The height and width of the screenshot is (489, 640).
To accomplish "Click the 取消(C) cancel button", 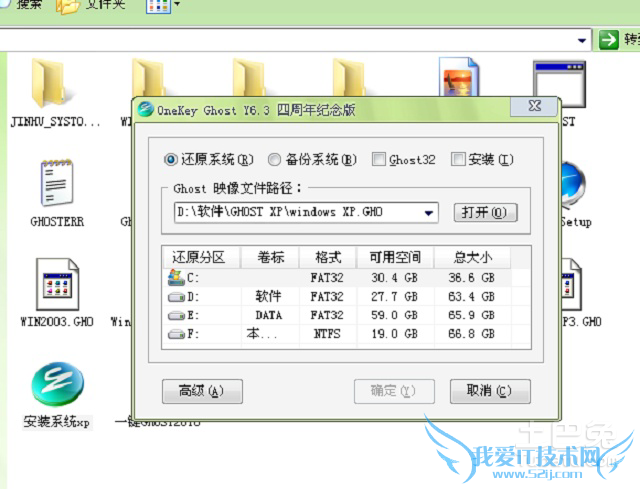I will (490, 391).
